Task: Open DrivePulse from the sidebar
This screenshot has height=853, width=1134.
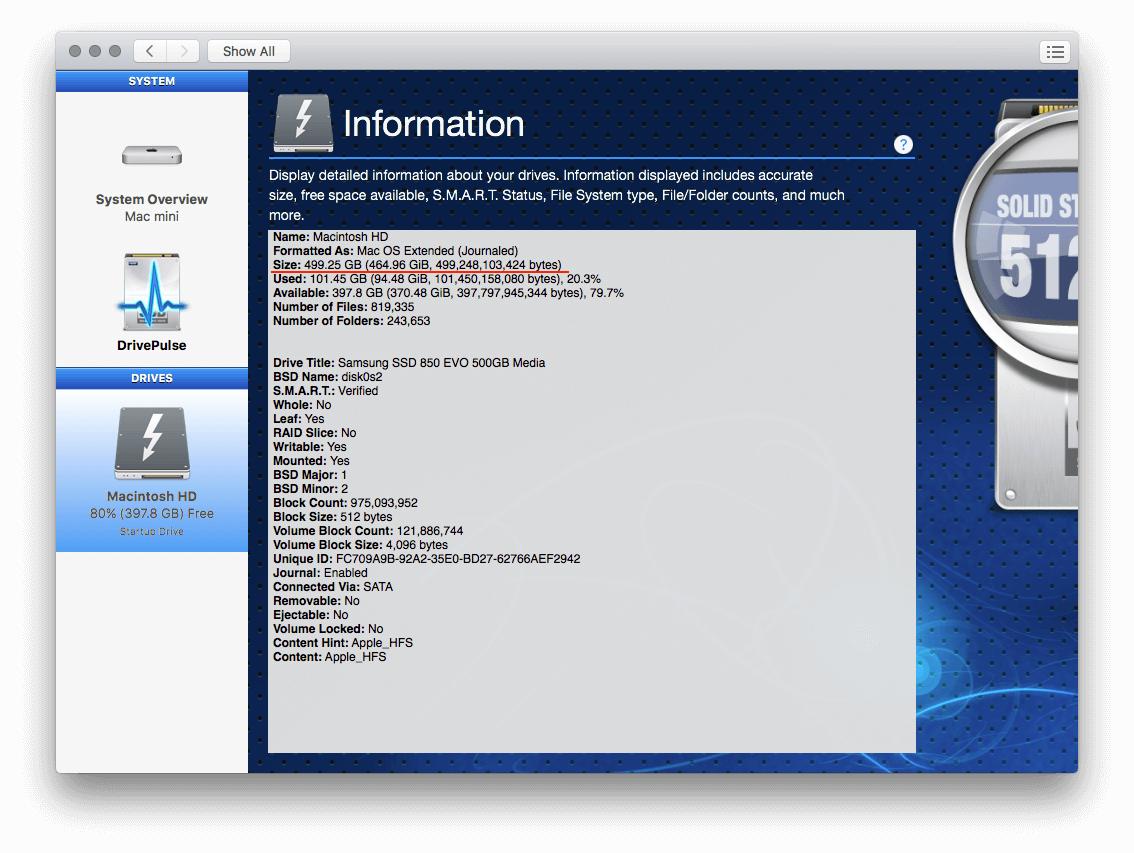Action: coord(151,300)
